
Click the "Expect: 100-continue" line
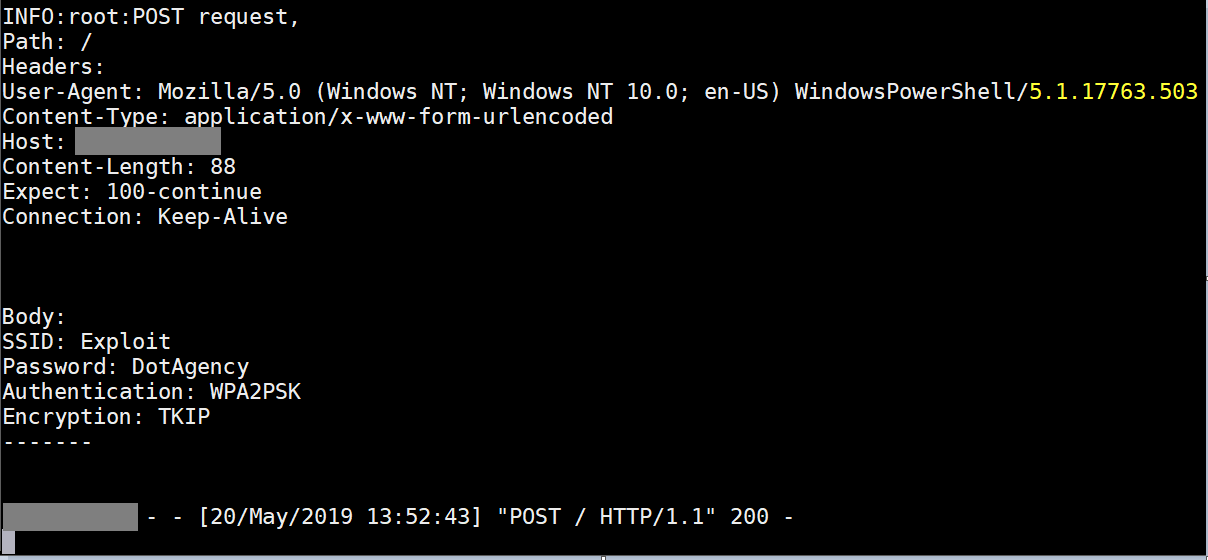pyautogui.click(x=132, y=192)
